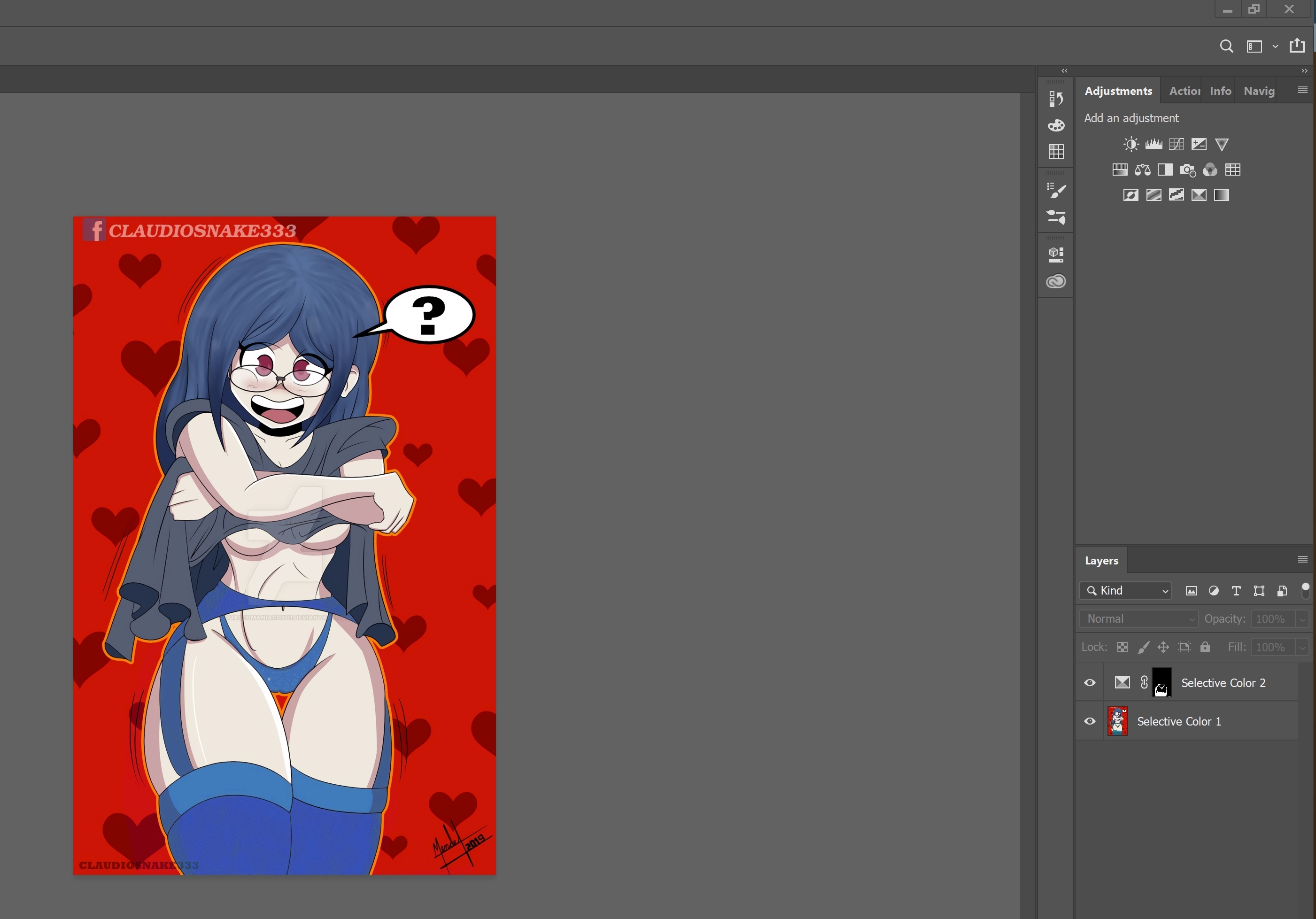Click the Share button in top bar

click(x=1297, y=46)
